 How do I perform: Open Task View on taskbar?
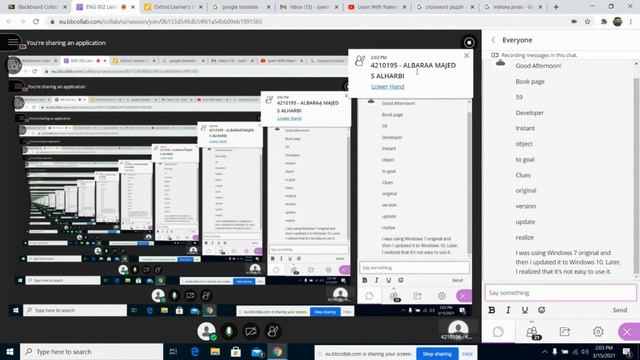click(173, 351)
